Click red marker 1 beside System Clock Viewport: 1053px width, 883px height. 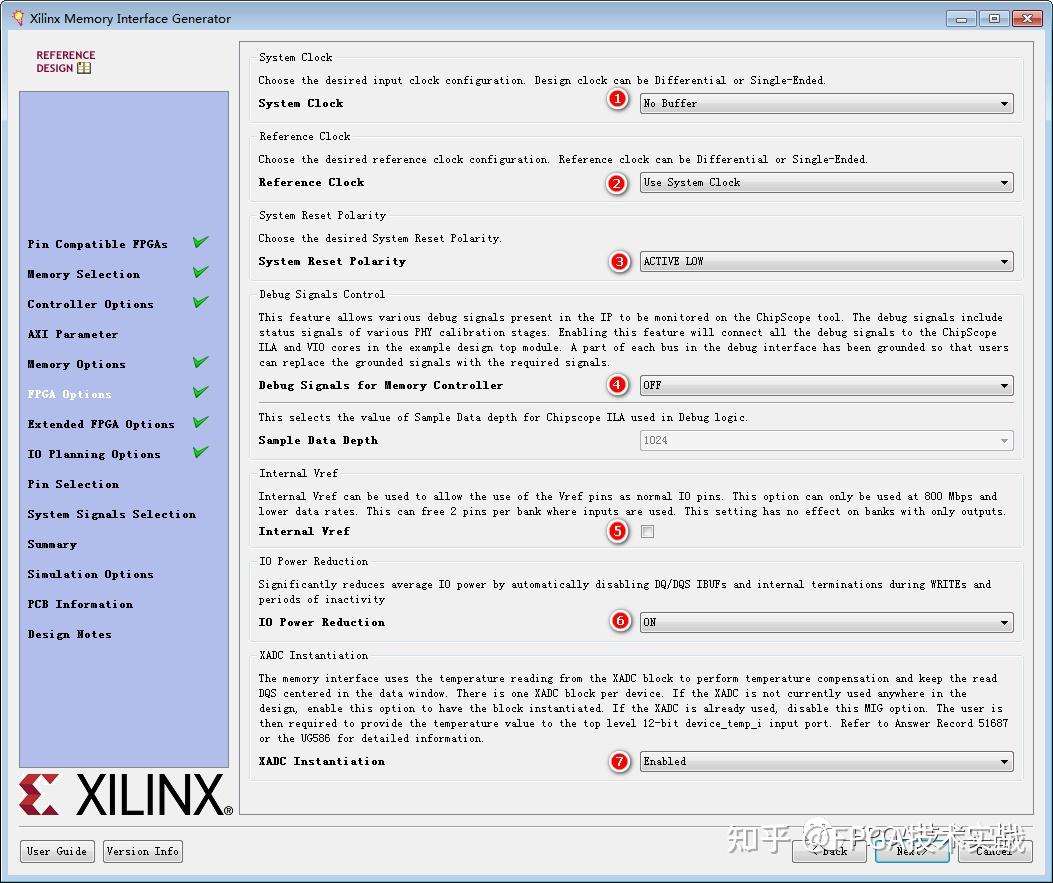point(617,99)
